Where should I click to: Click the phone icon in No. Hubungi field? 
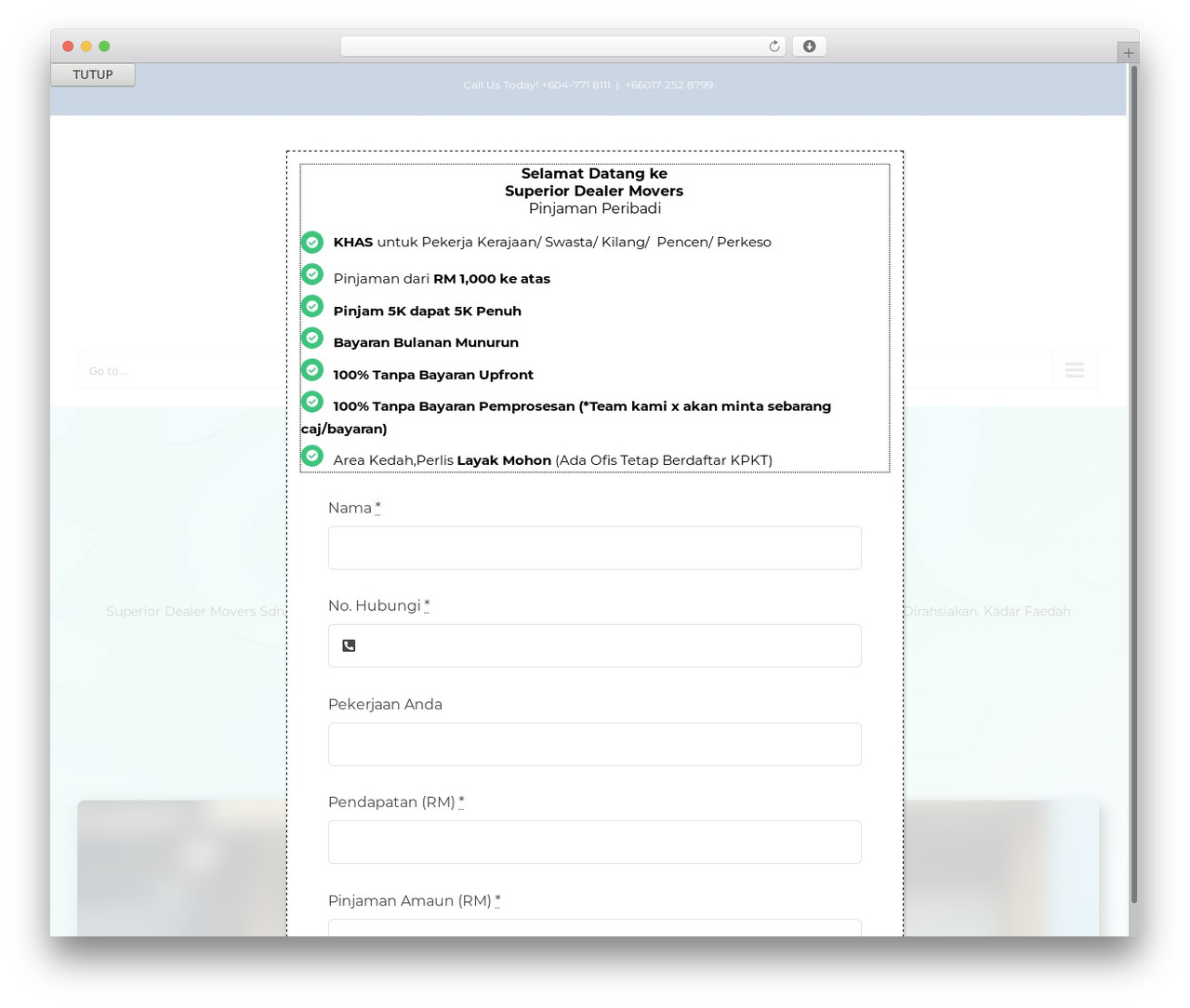click(x=349, y=645)
